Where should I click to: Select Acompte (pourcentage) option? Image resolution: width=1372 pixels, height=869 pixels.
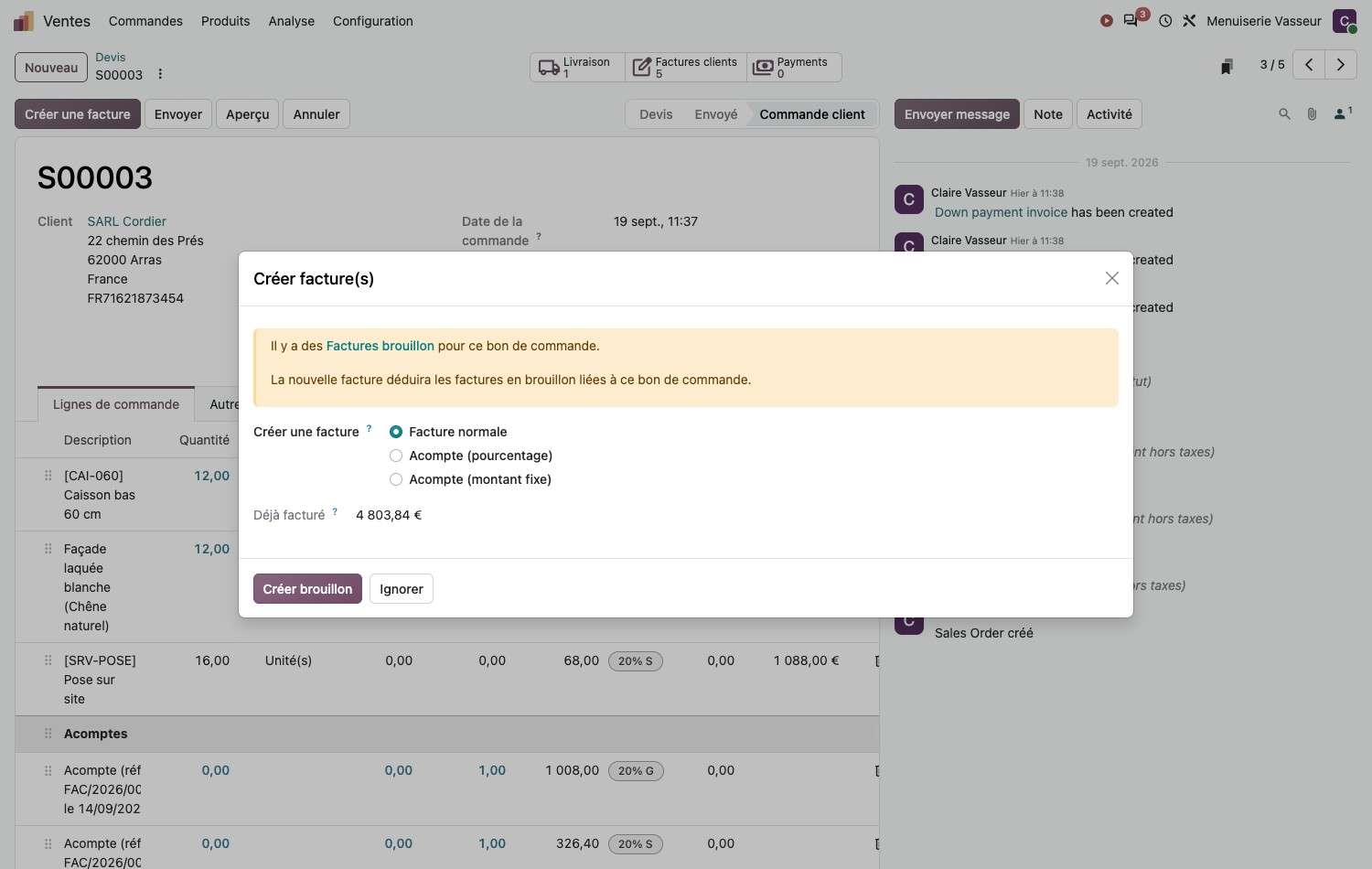[396, 456]
